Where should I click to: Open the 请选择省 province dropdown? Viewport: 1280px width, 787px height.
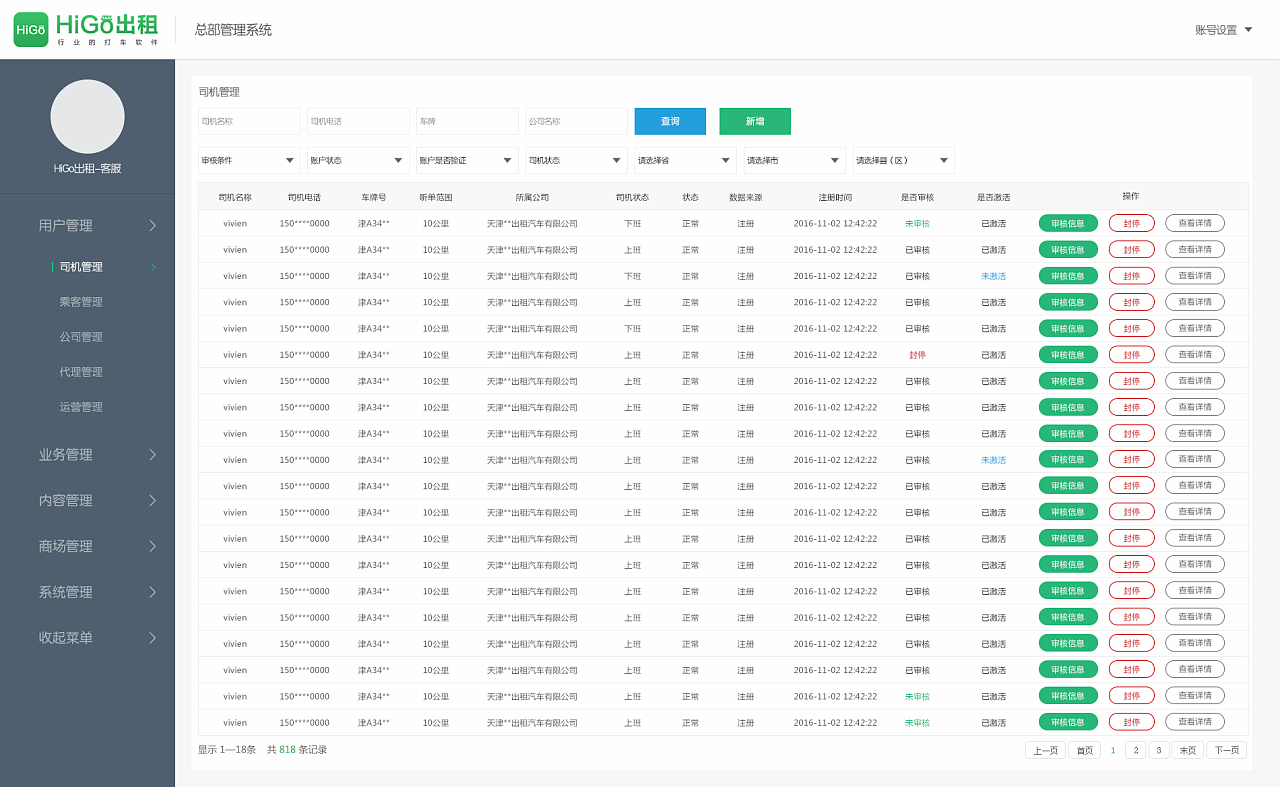tap(685, 161)
